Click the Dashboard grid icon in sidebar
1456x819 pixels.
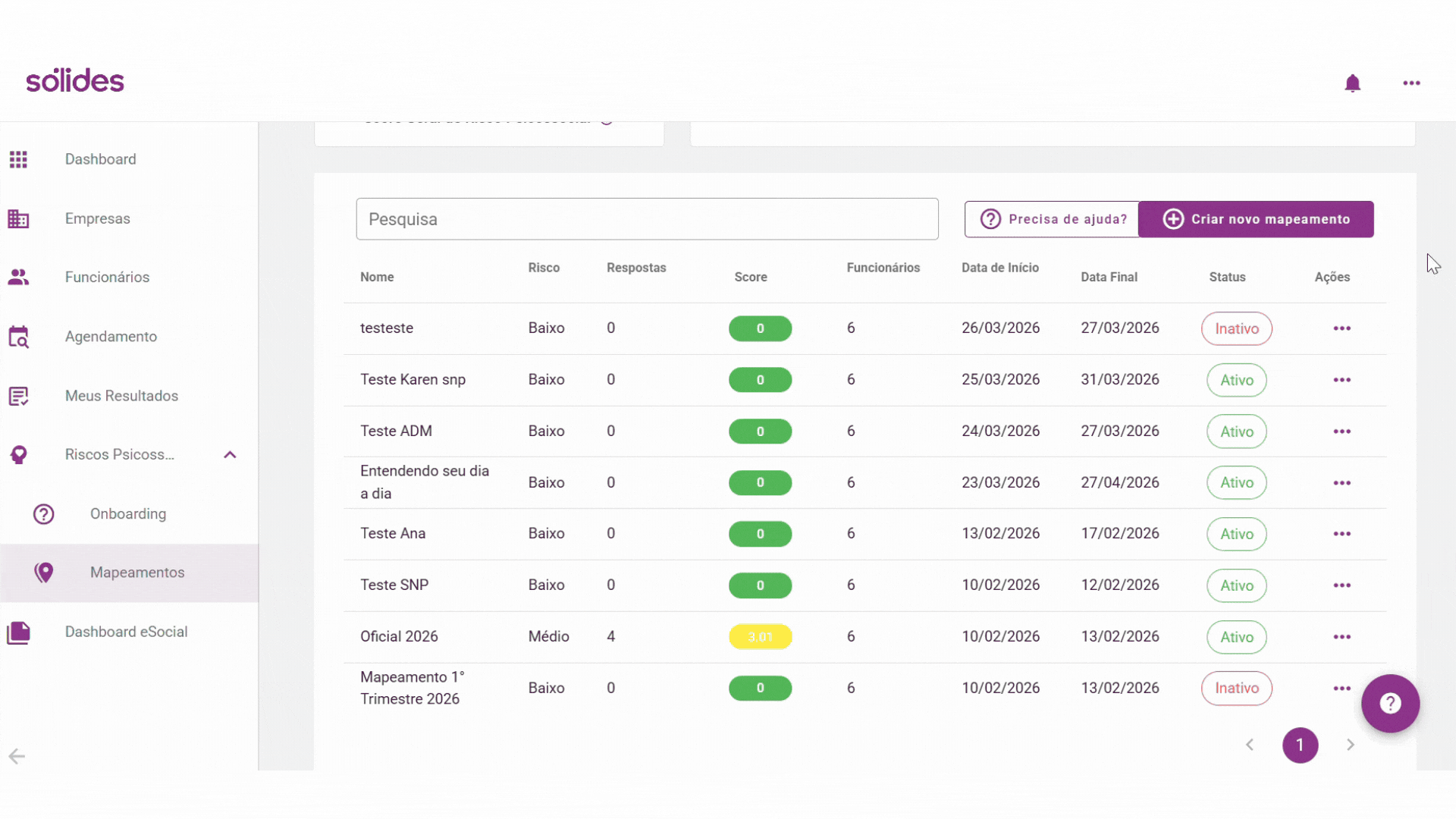point(18,159)
